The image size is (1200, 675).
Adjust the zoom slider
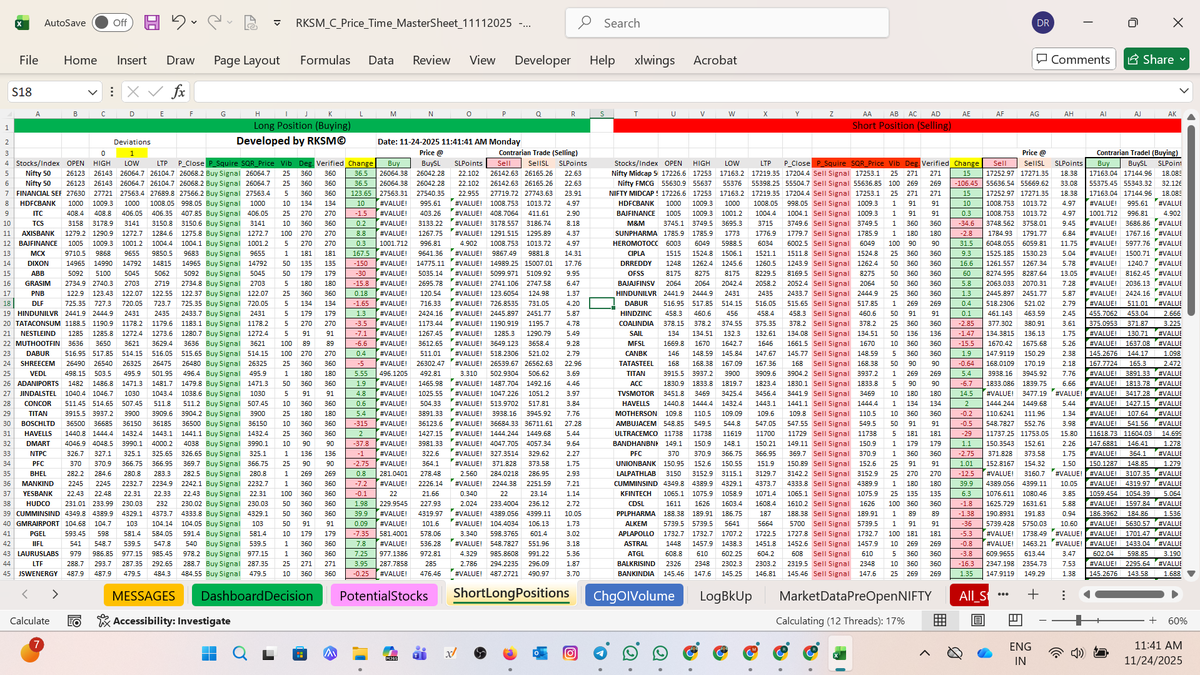1079,621
